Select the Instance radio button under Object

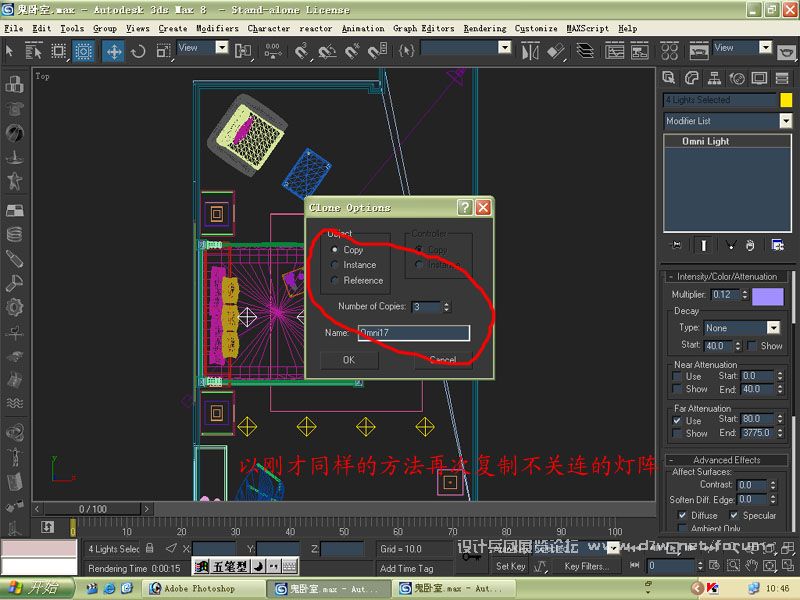(335, 265)
